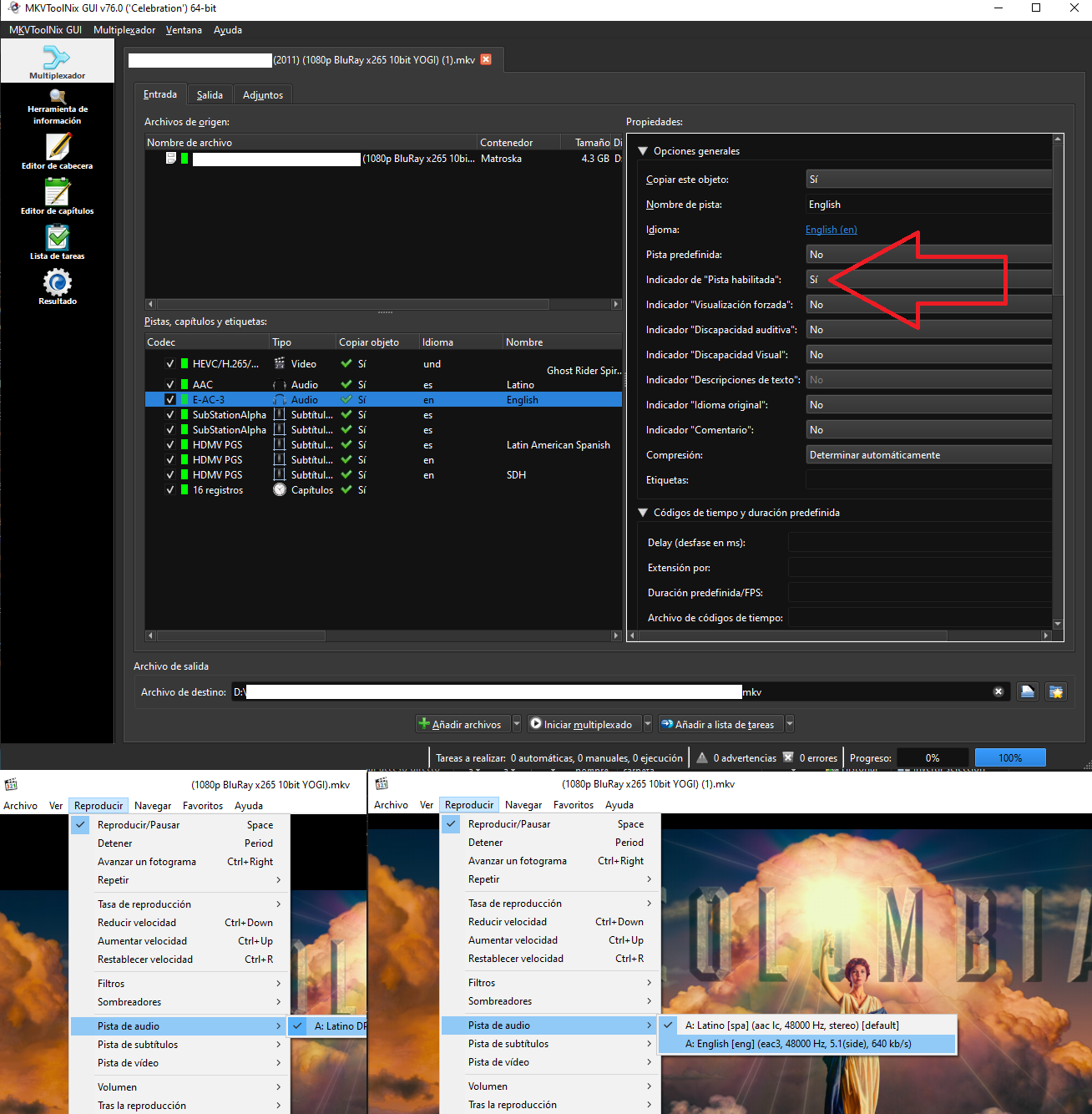Viewport: 1092px width, 1114px height.
Task: Open the arrow menu beside Añadir archivos
Action: [x=517, y=724]
